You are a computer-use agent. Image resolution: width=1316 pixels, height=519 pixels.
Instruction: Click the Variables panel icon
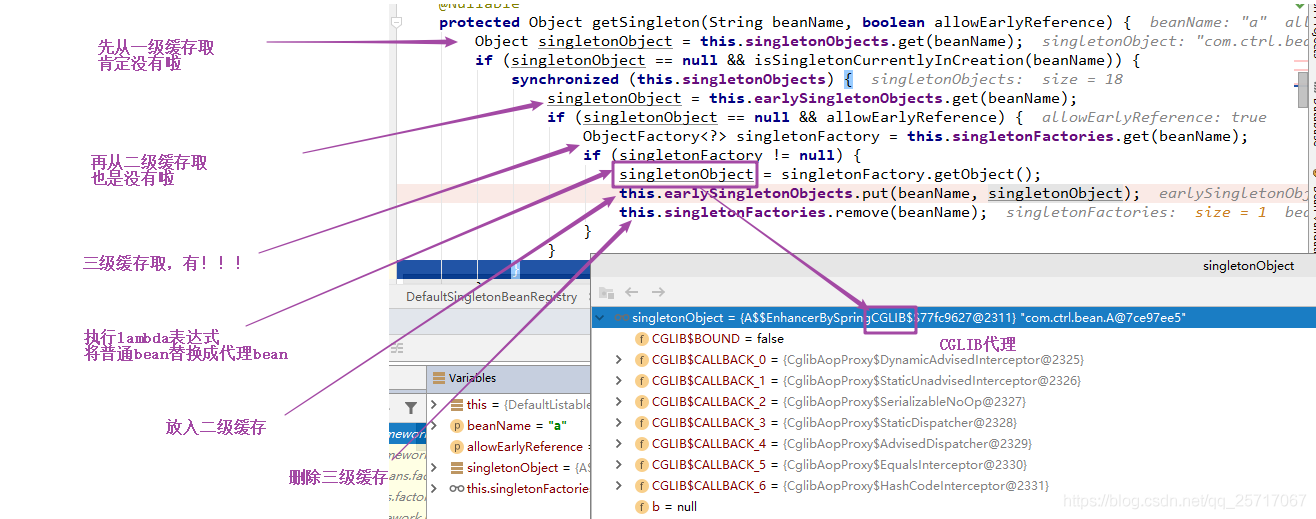tap(439, 378)
